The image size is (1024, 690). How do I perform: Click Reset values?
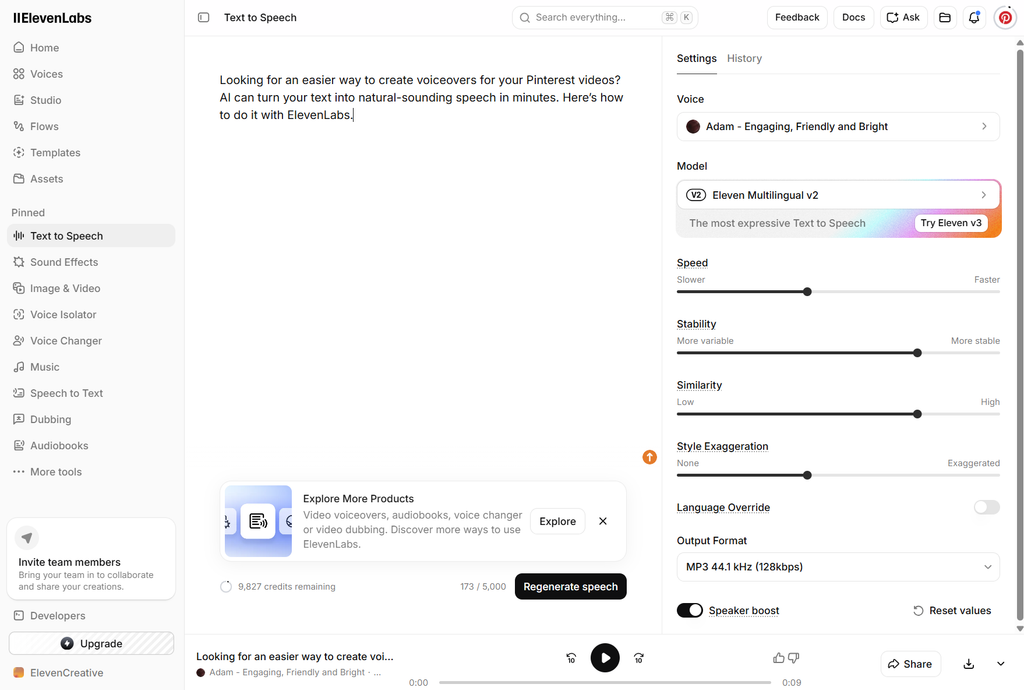(x=952, y=610)
